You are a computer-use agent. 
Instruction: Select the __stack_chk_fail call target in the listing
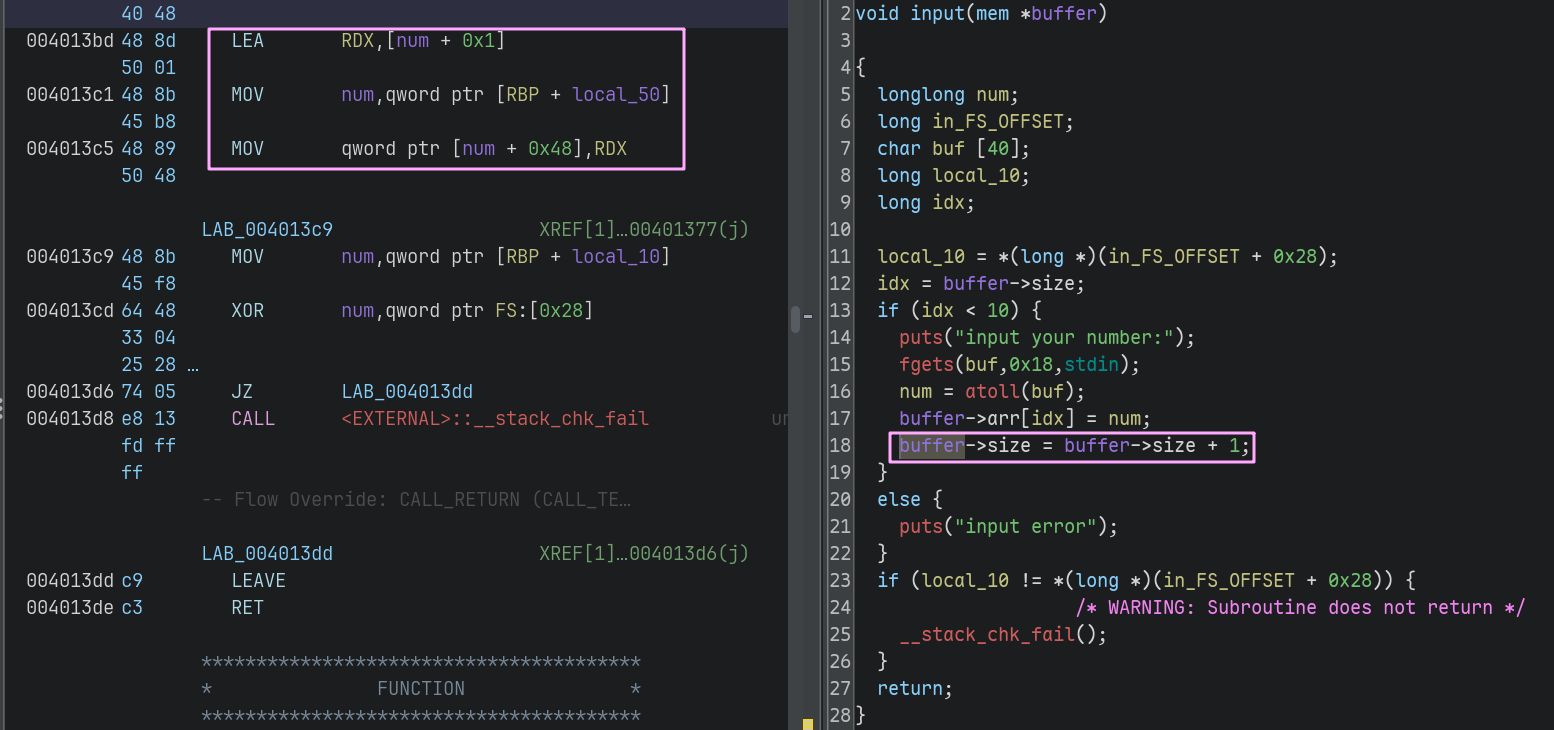(x=495, y=419)
